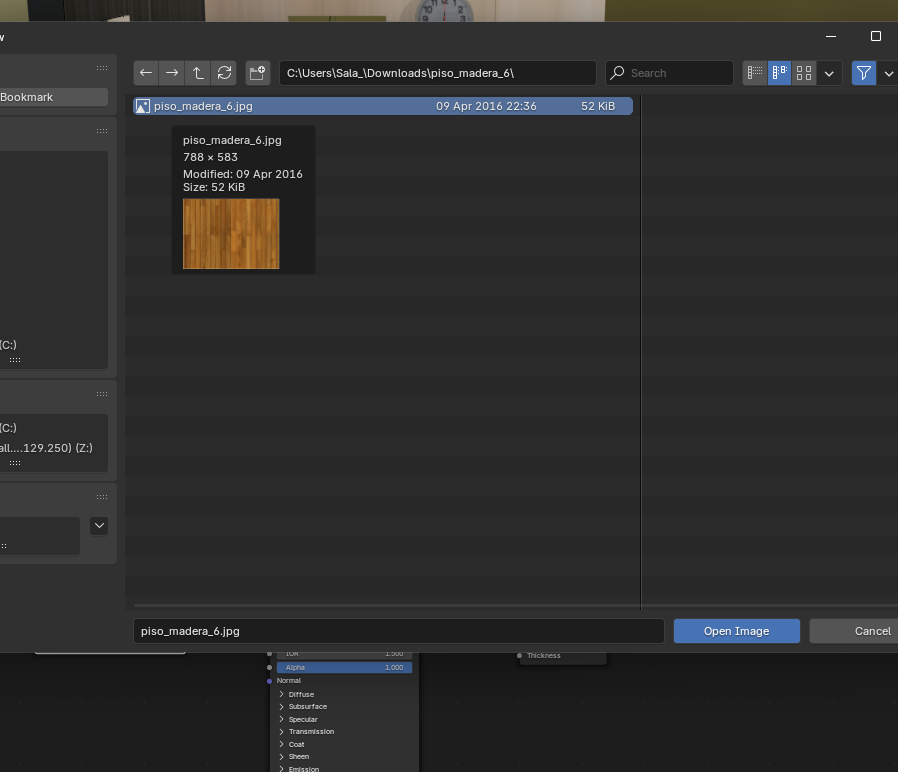Expand the Specular panel in node

[x=303, y=719]
